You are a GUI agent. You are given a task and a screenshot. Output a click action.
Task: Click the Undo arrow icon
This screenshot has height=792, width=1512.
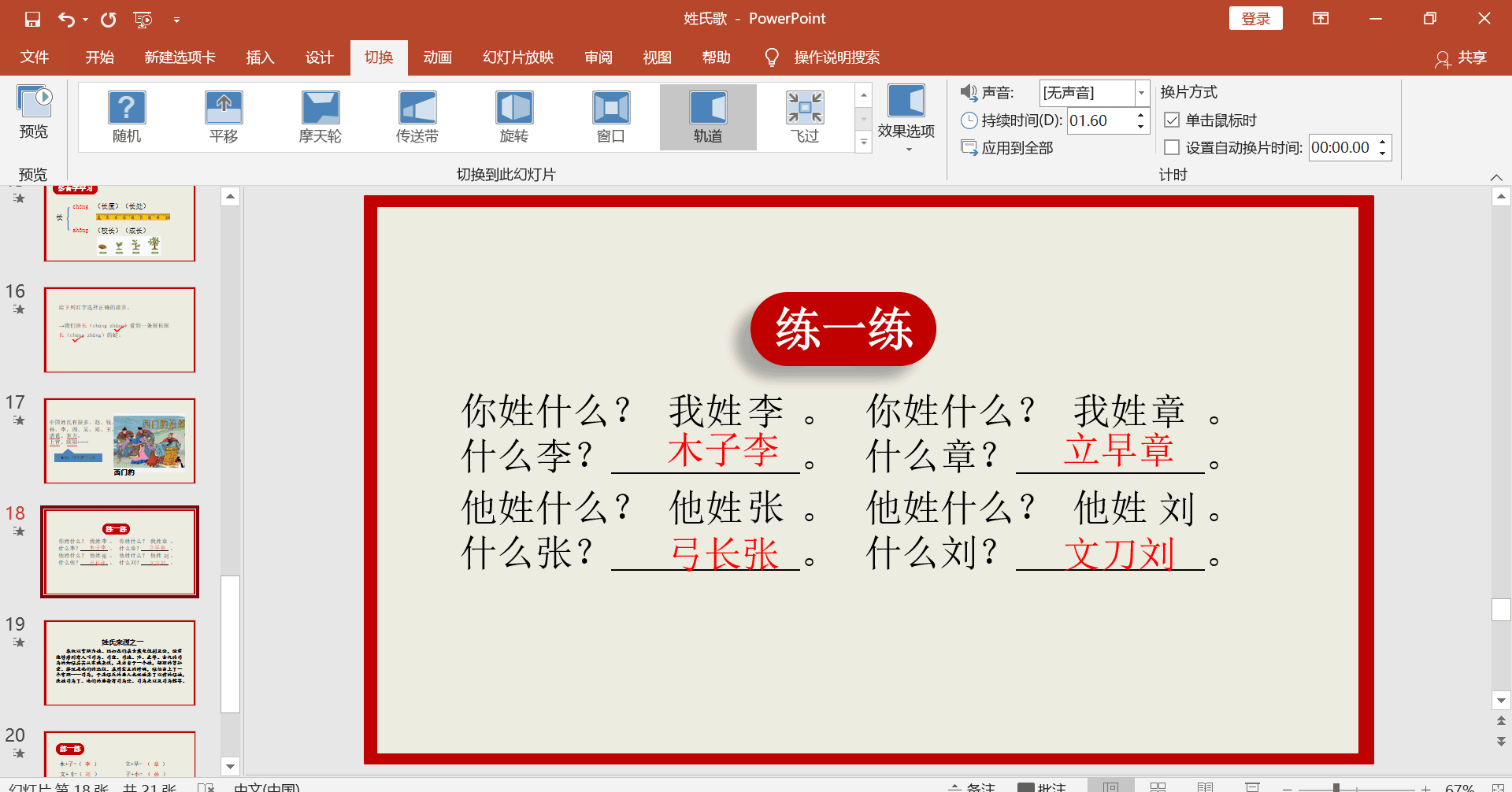pyautogui.click(x=66, y=19)
